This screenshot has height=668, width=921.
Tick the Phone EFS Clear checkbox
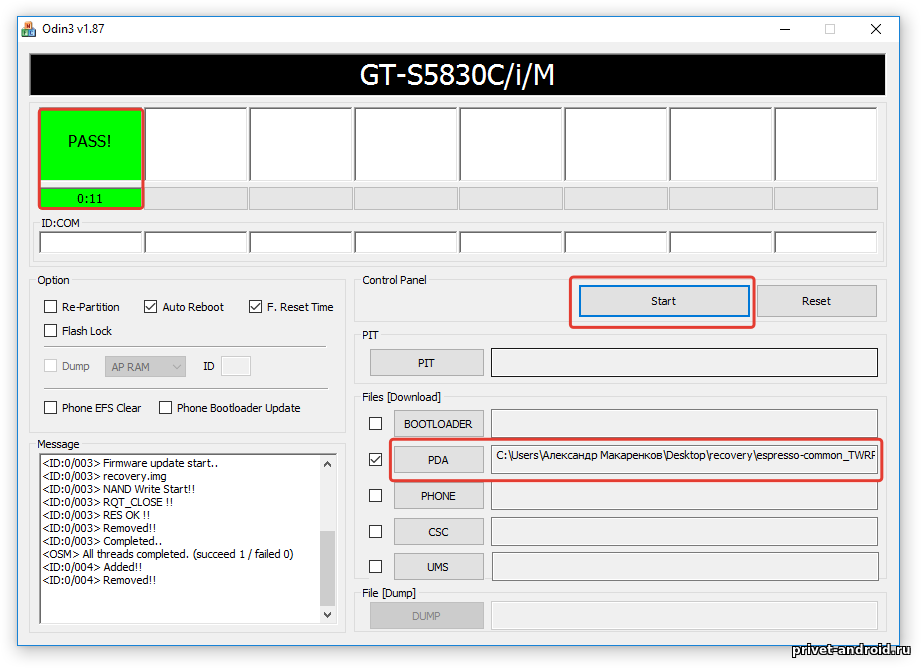click(51, 408)
